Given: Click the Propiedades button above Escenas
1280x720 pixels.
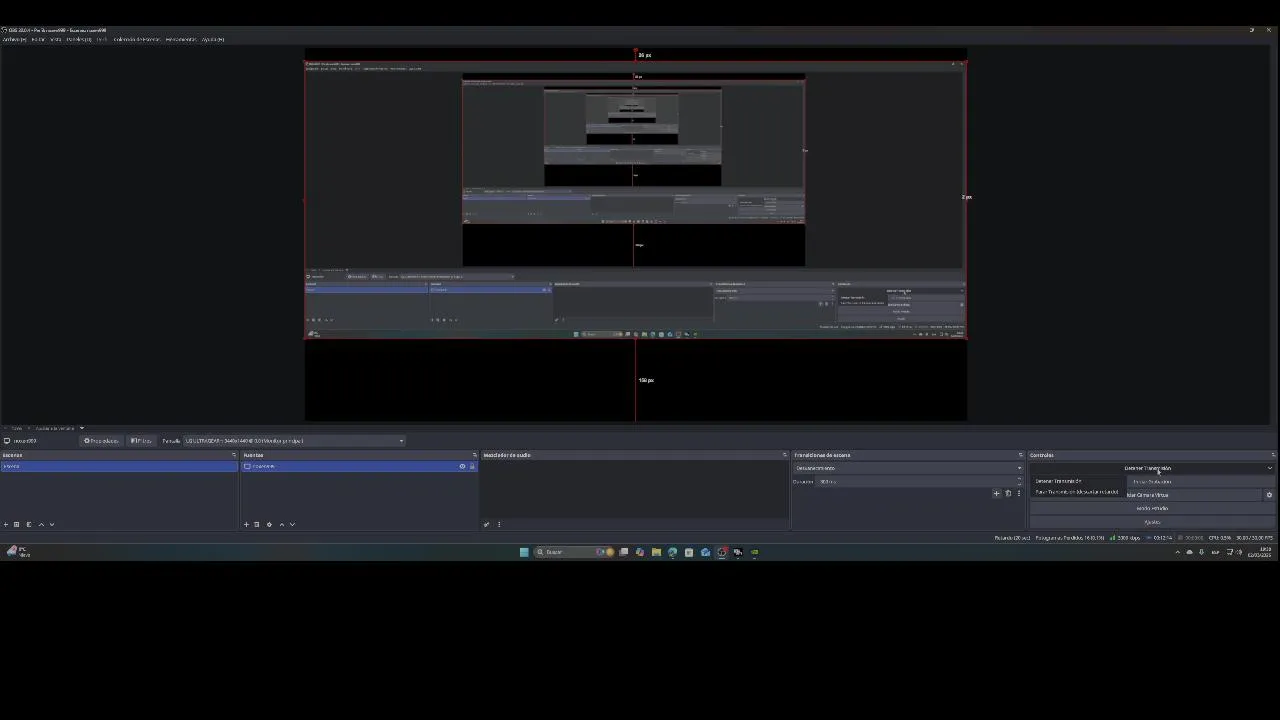Looking at the screenshot, I should (x=101, y=441).
